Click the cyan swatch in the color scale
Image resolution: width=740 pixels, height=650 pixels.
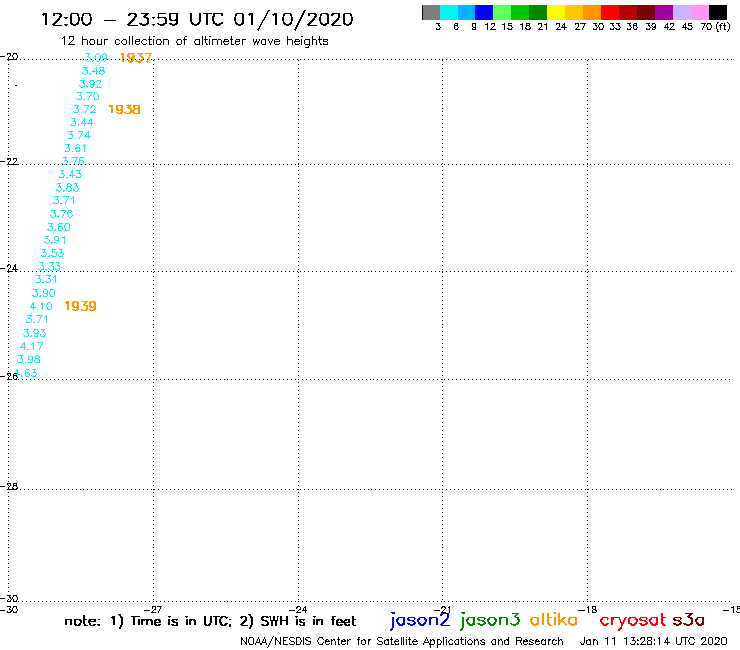click(x=449, y=12)
